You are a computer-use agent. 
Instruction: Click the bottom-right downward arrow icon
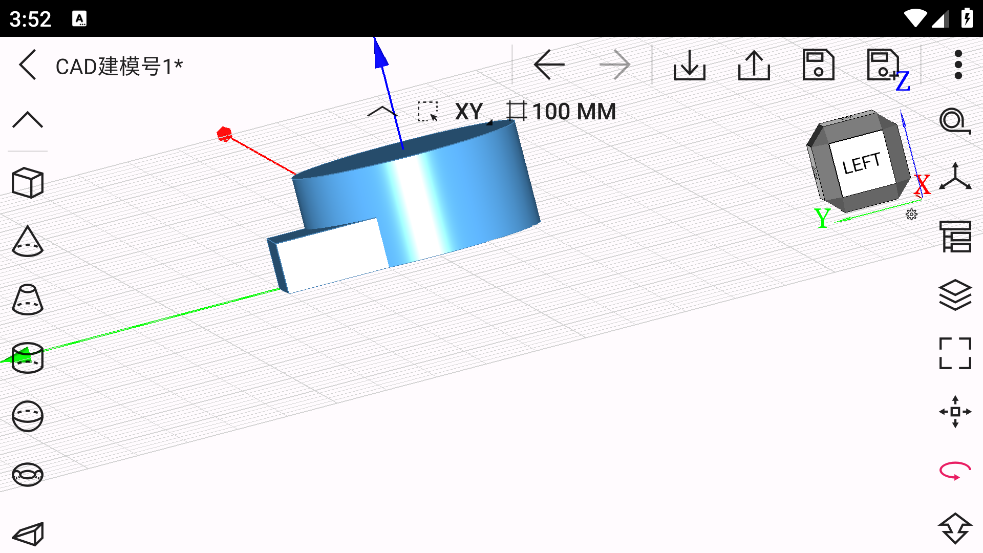coord(955,528)
